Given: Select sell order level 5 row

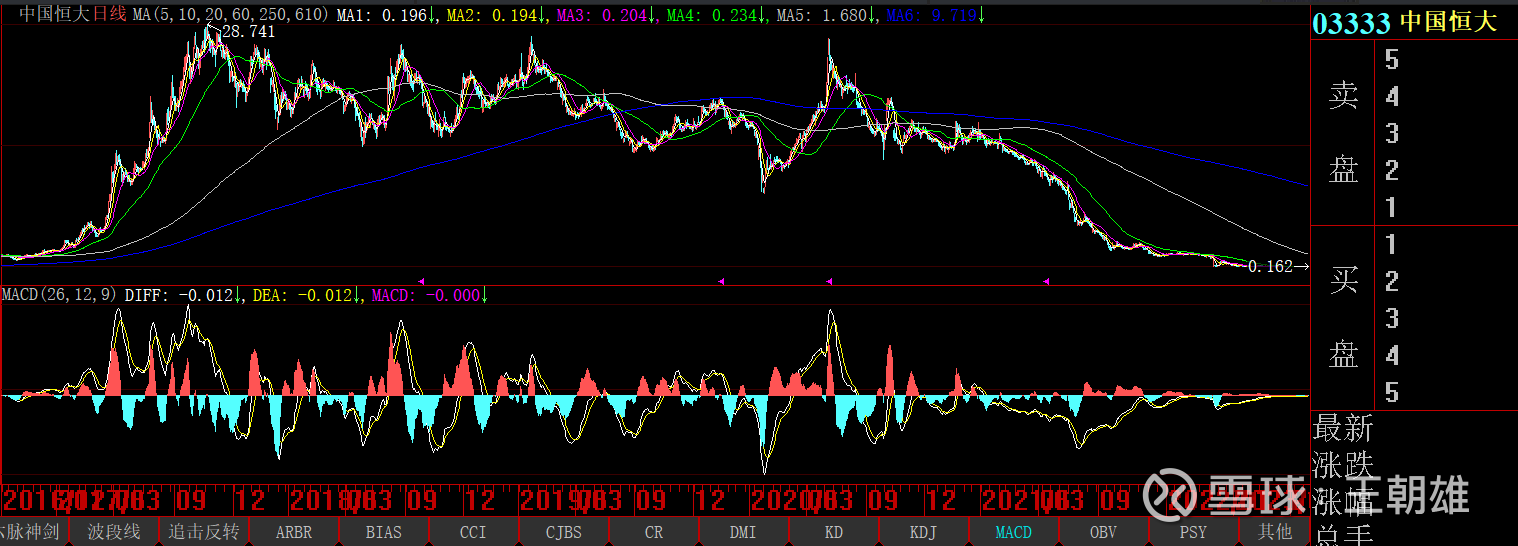Looking at the screenshot, I should click(x=1446, y=60).
